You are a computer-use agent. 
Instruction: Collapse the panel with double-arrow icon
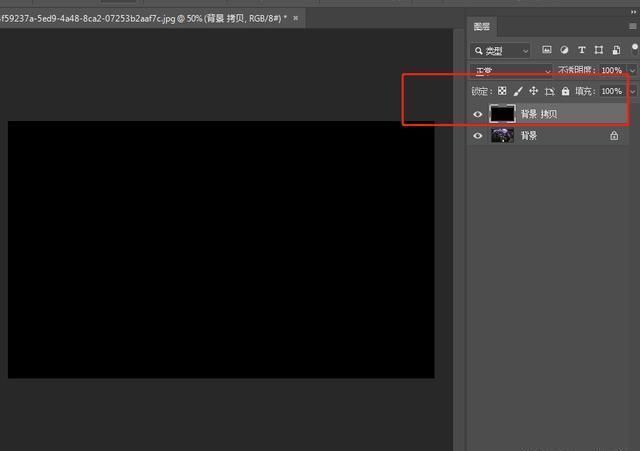tap(633, 12)
